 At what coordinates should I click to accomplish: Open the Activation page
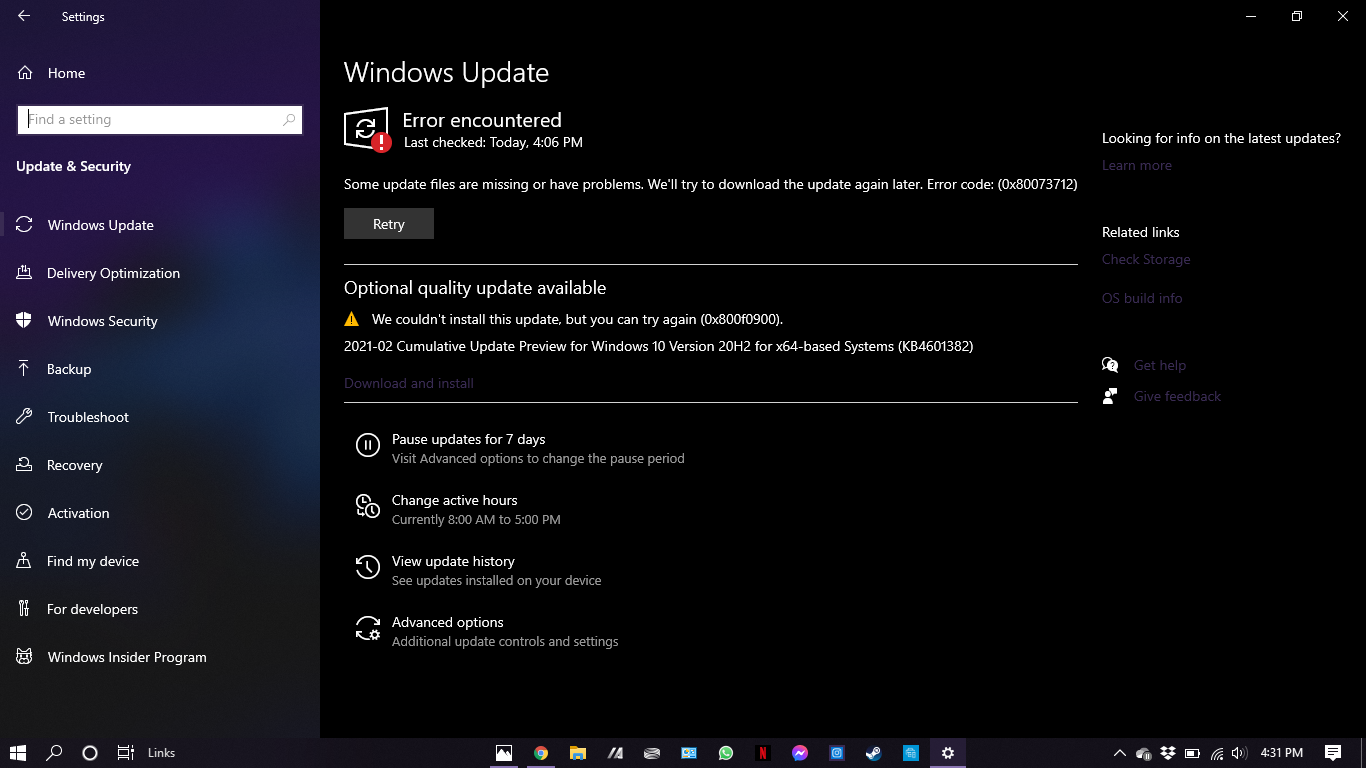[160, 513]
